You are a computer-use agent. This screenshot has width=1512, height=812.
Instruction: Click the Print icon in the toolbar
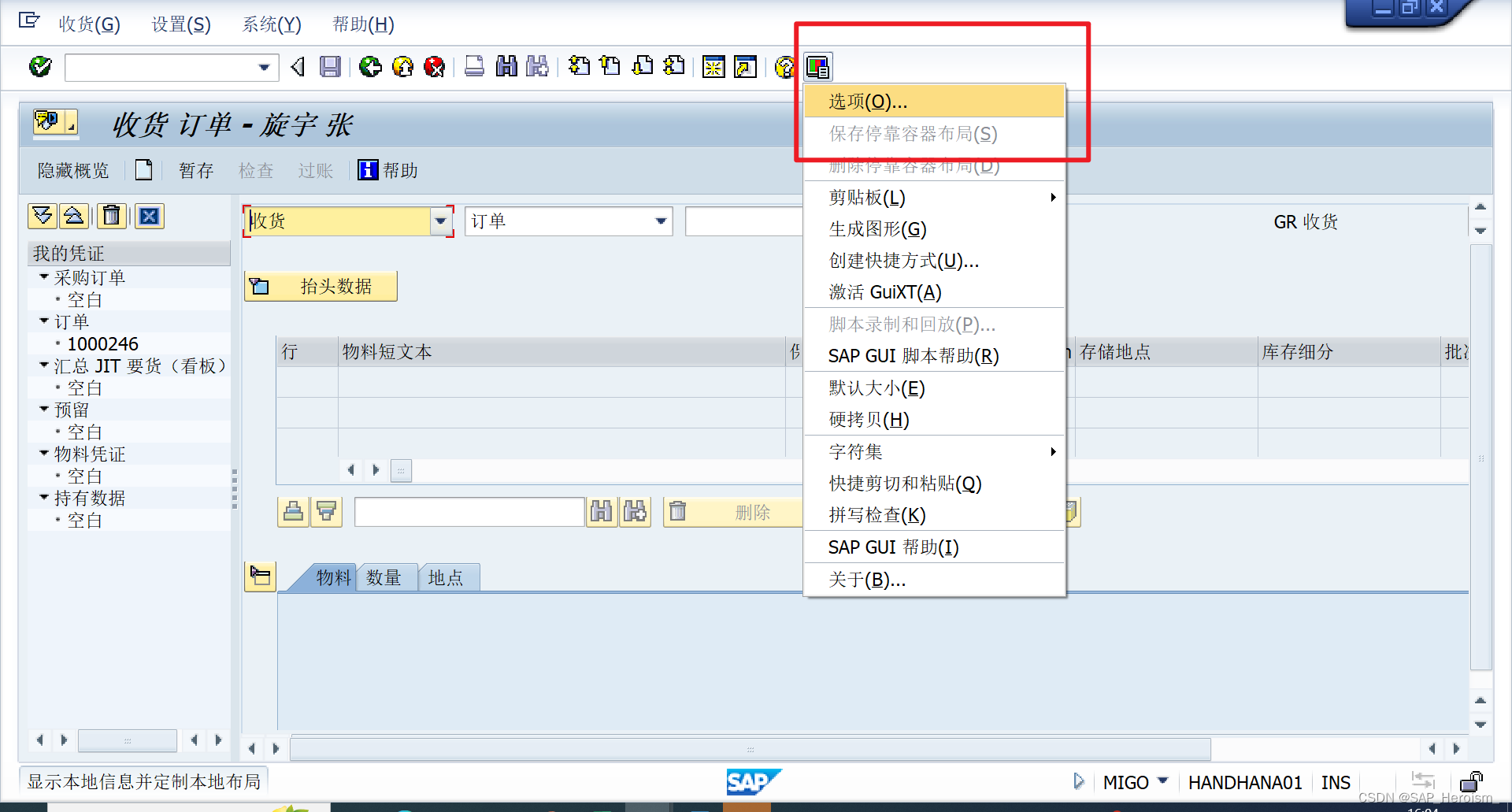pos(474,67)
